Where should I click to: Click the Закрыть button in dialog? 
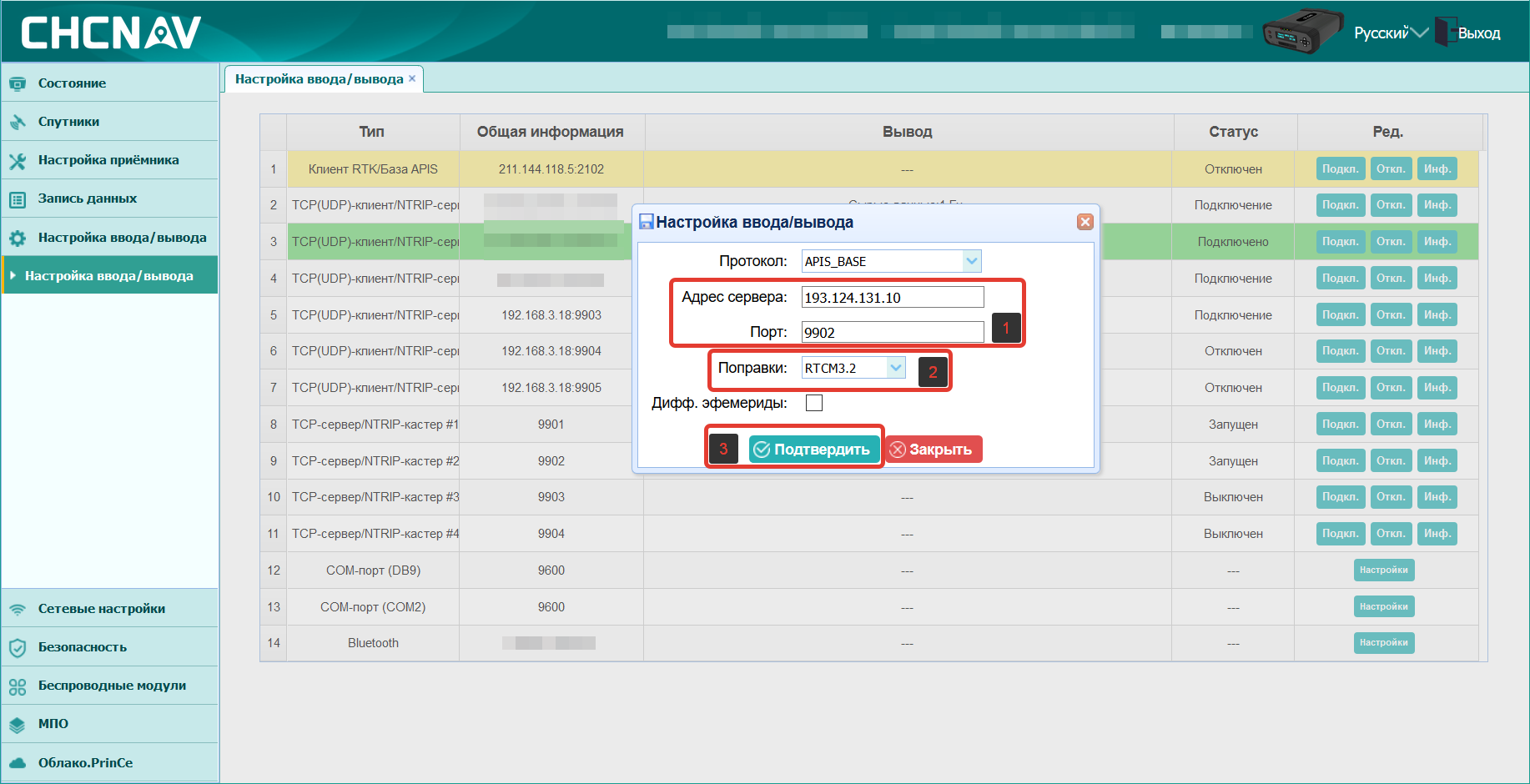pos(933,450)
